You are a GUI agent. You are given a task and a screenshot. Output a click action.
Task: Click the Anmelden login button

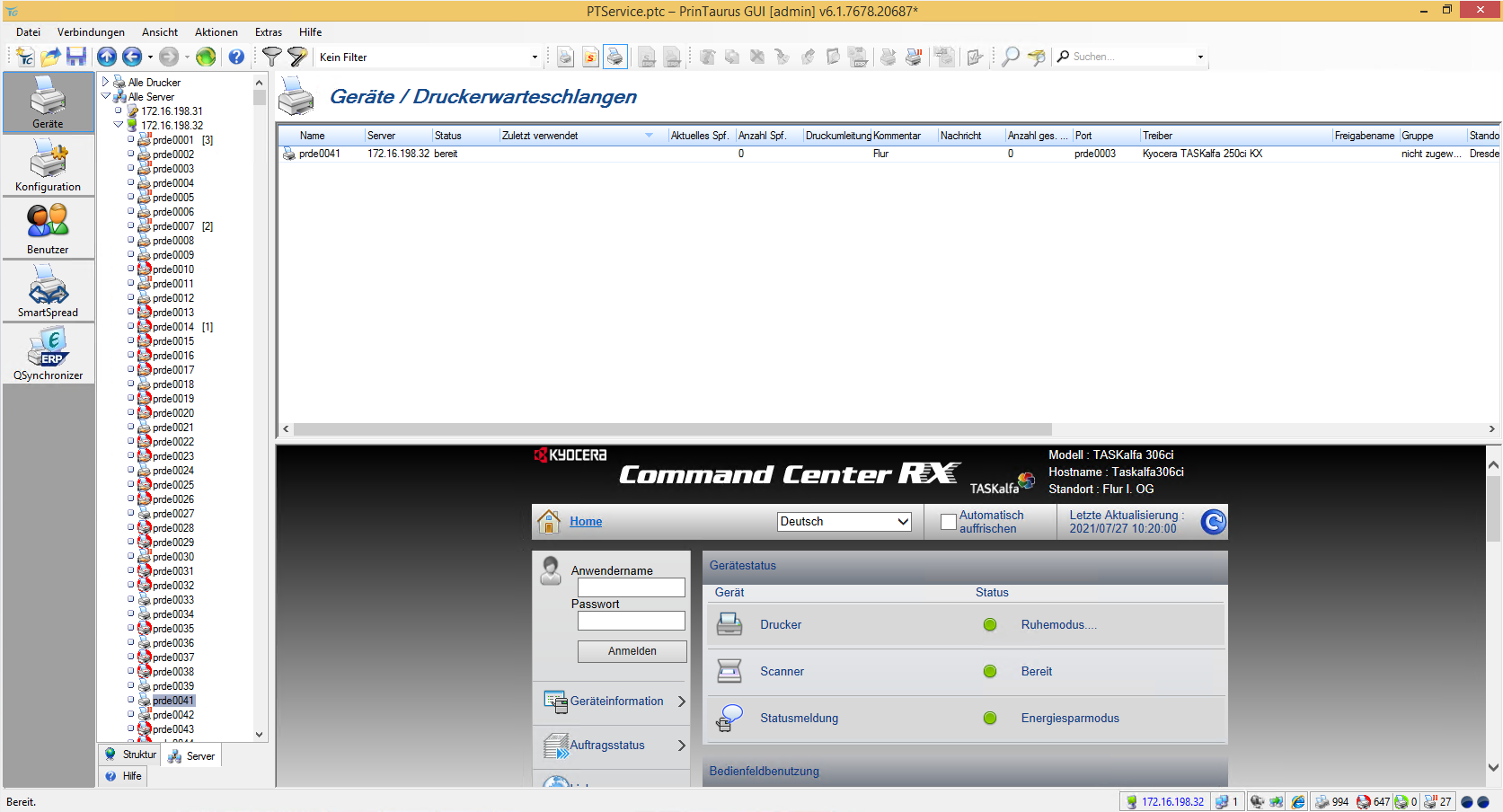(632, 651)
